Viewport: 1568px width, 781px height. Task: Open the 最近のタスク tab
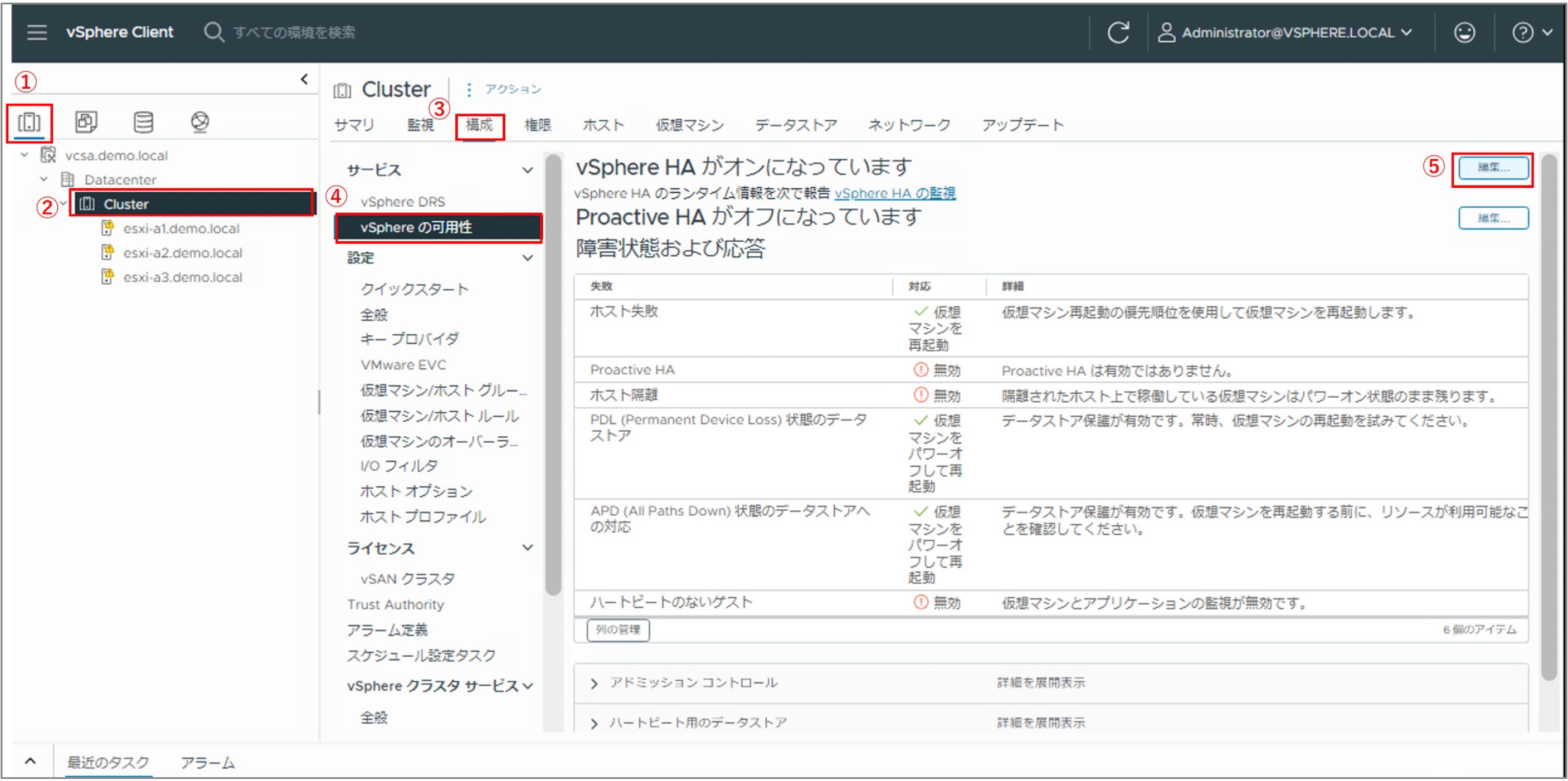[x=108, y=762]
